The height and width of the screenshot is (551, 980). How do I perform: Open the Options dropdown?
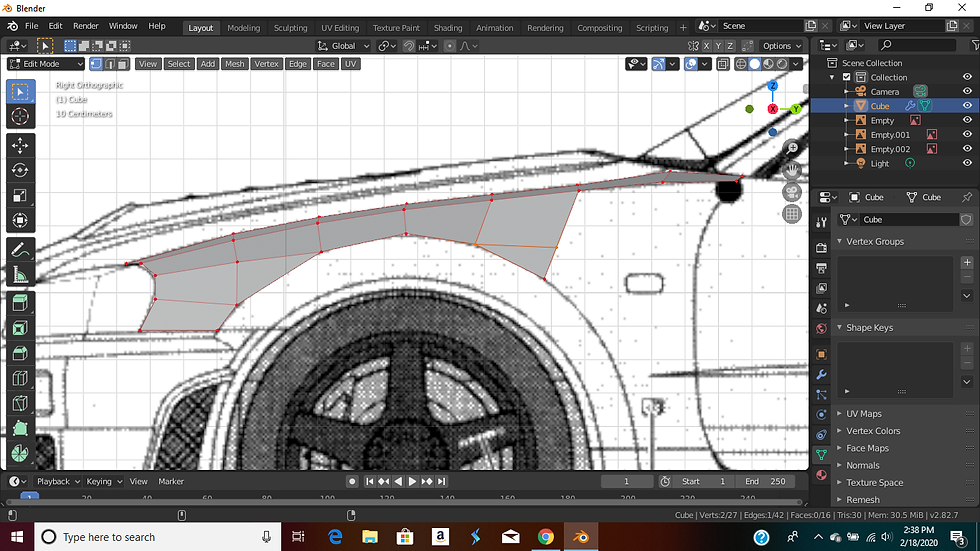pyautogui.click(x=781, y=46)
